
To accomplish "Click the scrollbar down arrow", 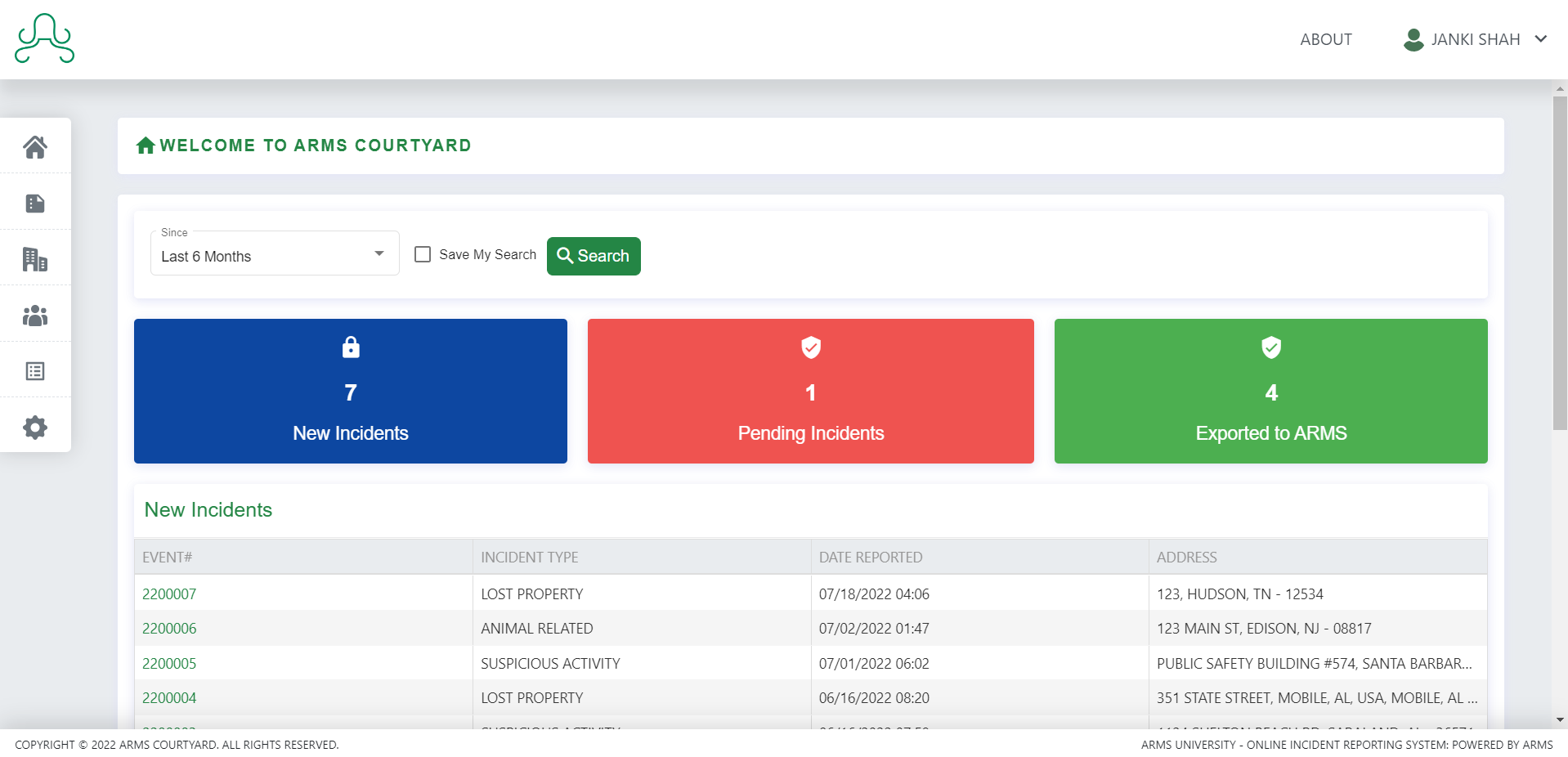I will pos(1560,721).
